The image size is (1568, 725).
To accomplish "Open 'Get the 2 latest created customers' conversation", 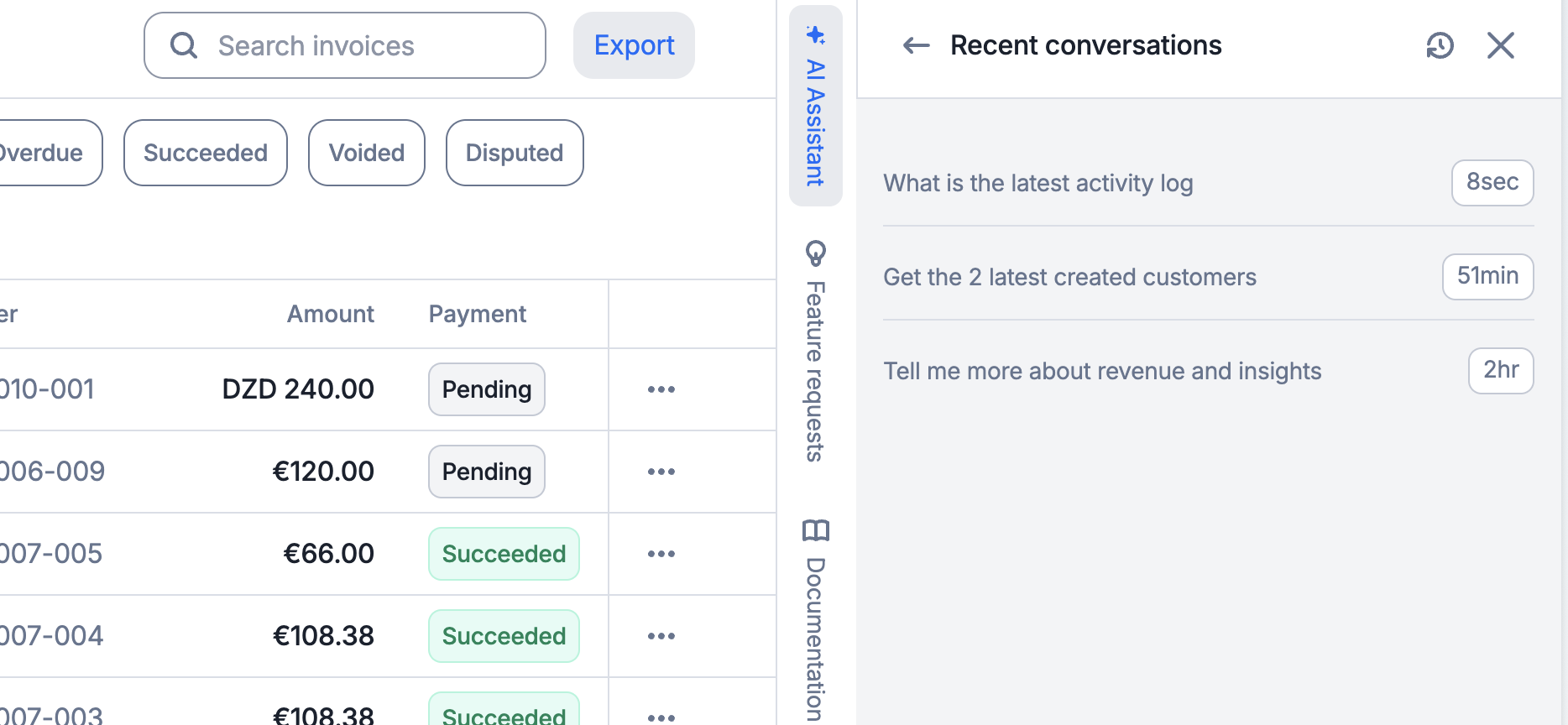I will click(x=1069, y=277).
